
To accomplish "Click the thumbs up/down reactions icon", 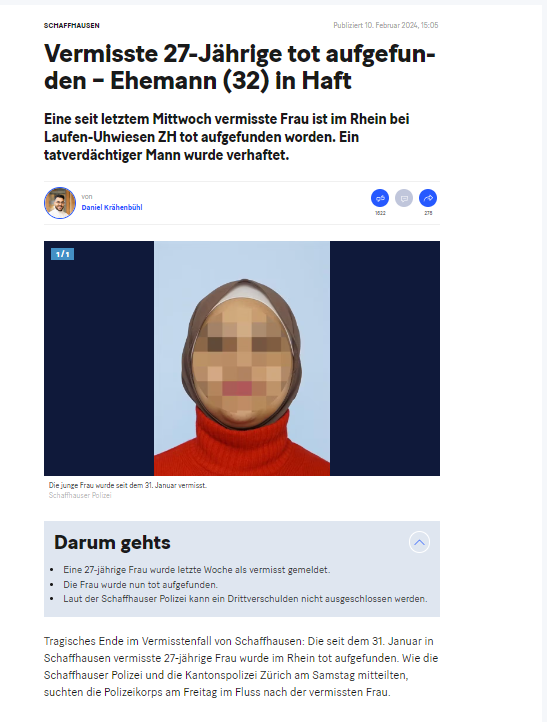I will tap(380, 198).
